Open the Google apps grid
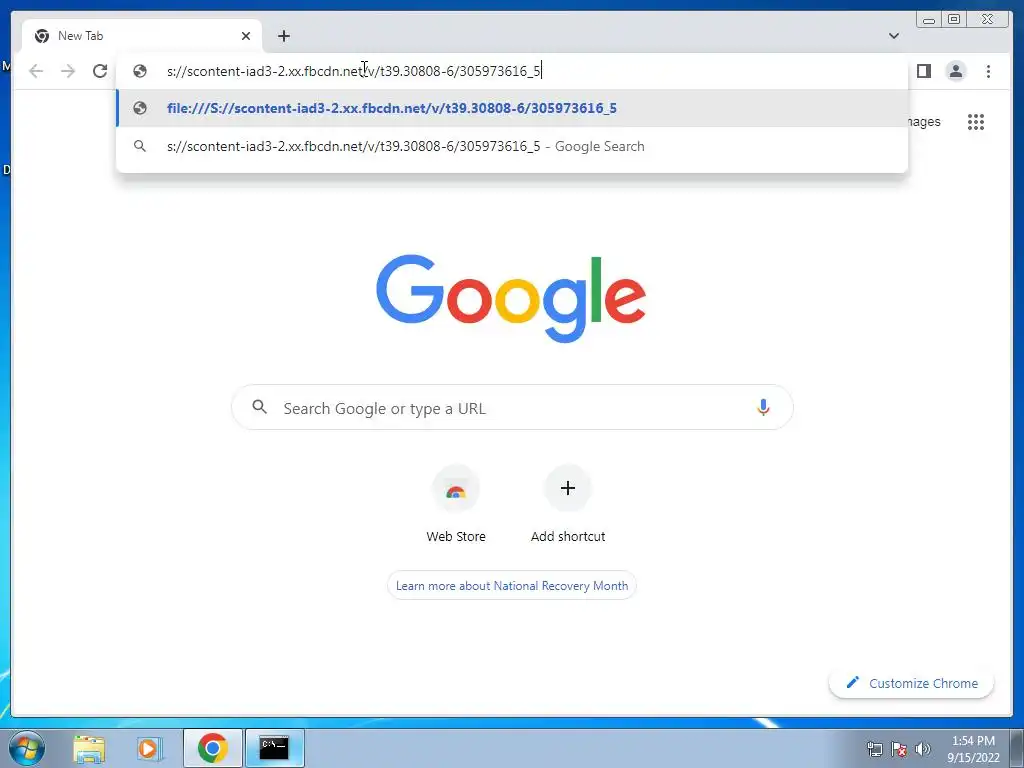This screenshot has width=1024, height=768. [x=976, y=122]
